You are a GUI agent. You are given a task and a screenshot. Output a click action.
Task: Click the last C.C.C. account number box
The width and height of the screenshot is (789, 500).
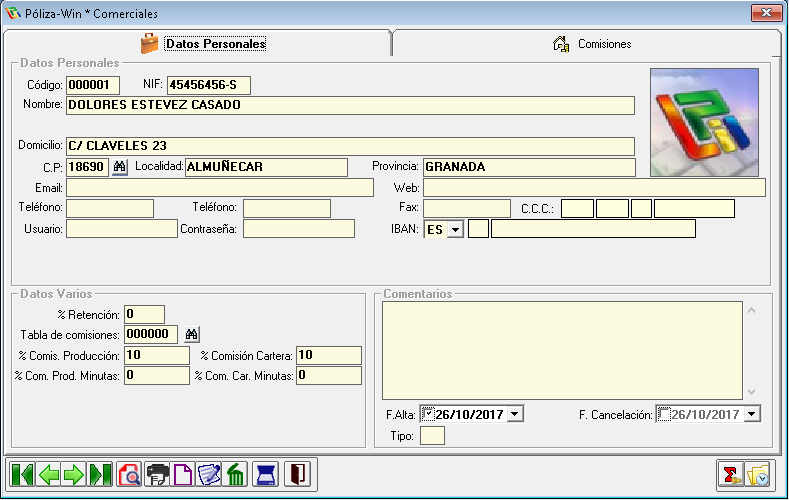tap(694, 208)
